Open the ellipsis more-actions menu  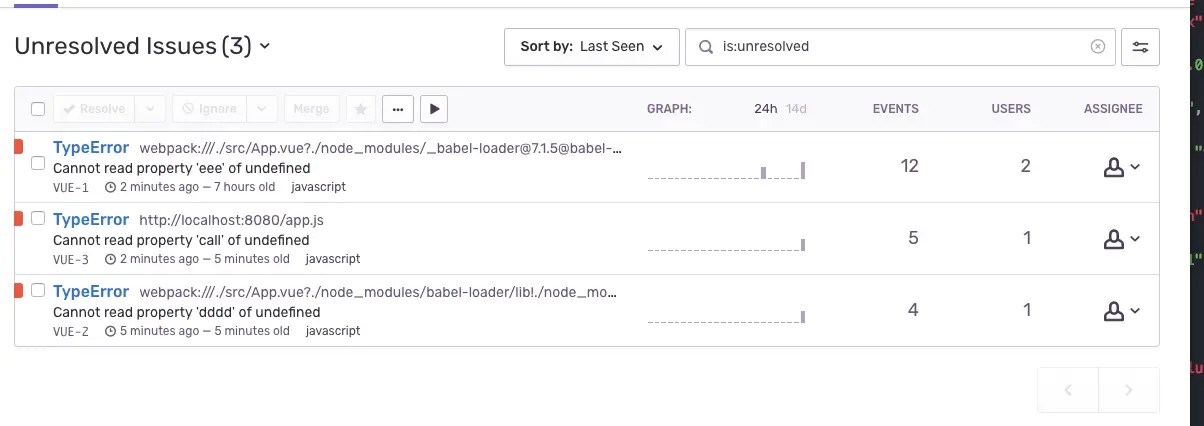[397, 109]
